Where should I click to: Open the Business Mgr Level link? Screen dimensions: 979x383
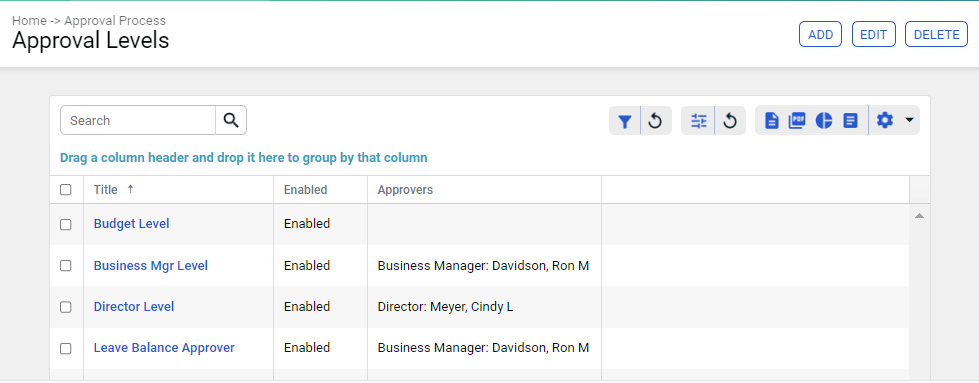click(x=150, y=266)
